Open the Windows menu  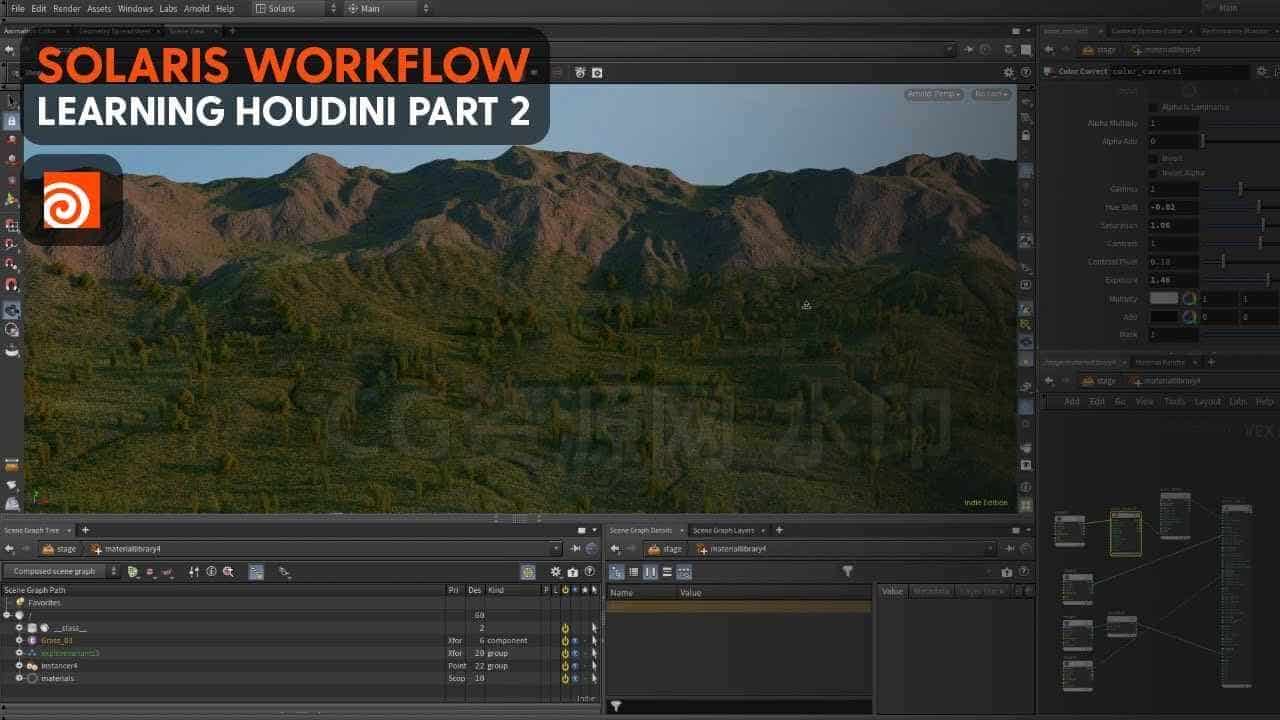coord(135,8)
